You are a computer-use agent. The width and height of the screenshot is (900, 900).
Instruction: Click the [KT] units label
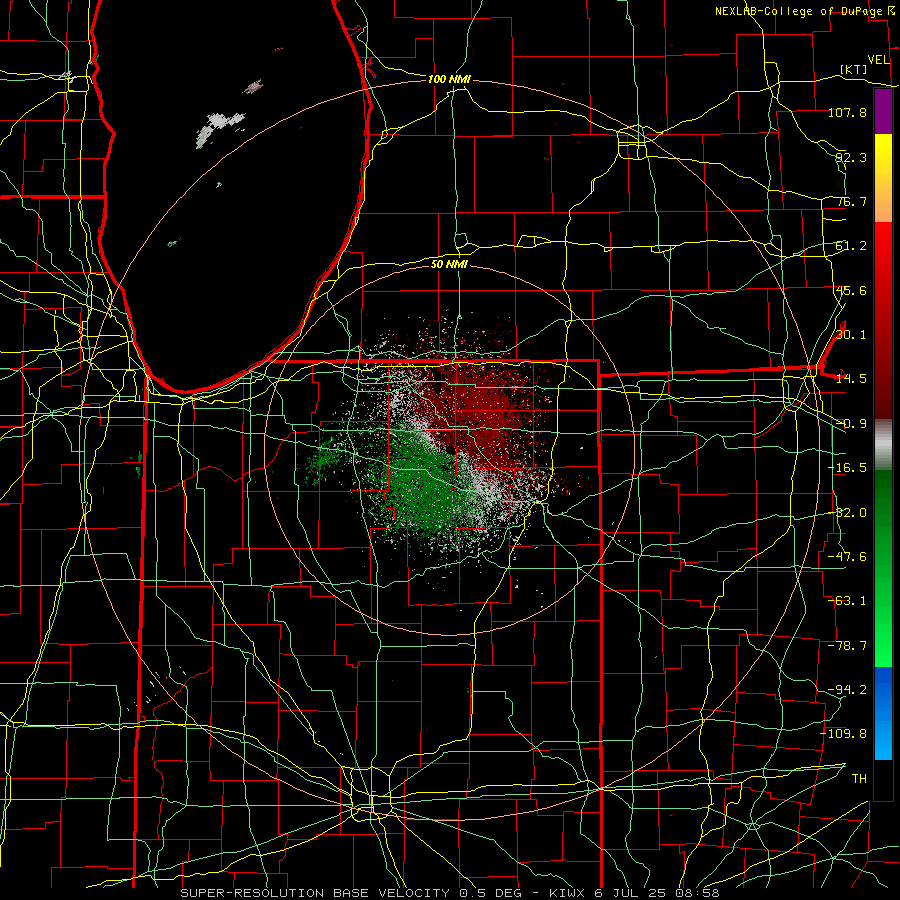pyautogui.click(x=854, y=69)
